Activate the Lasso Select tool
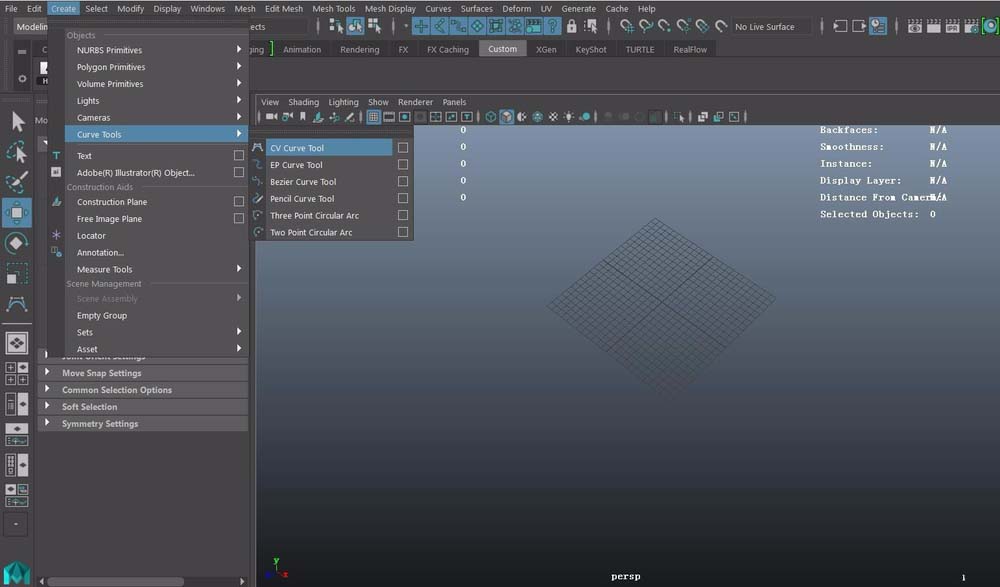This screenshot has width=1000, height=587. 17,152
